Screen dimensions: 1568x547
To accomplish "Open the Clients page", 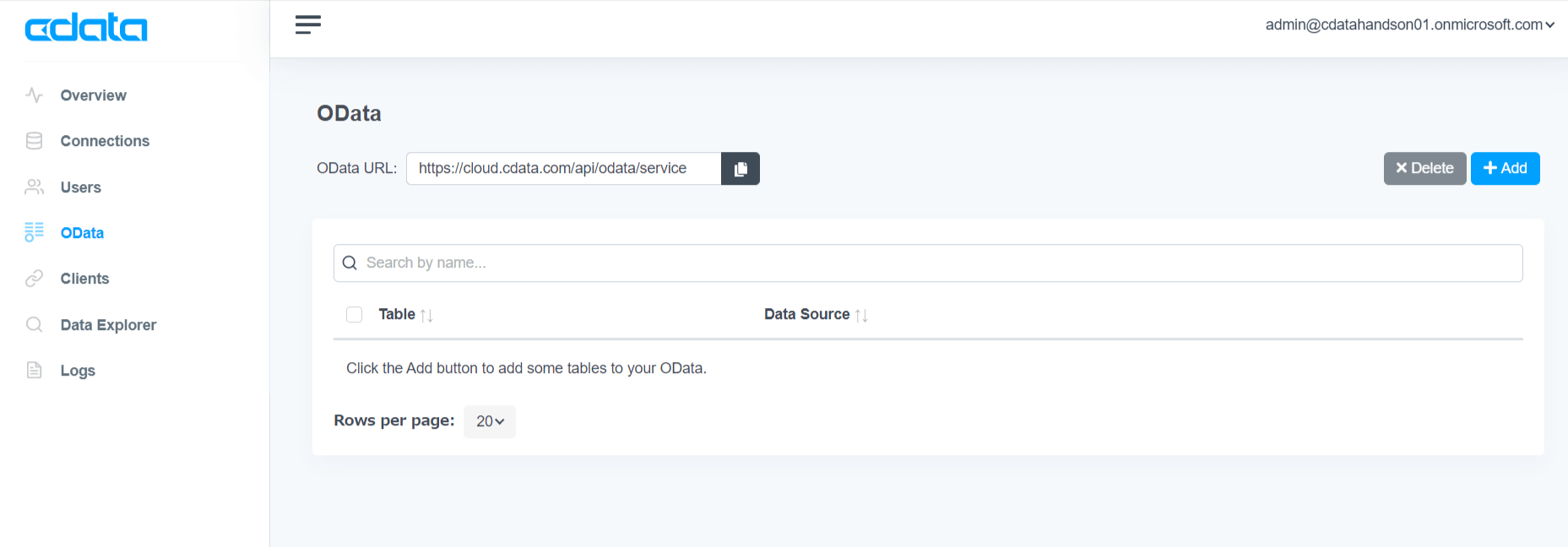I will (x=84, y=279).
